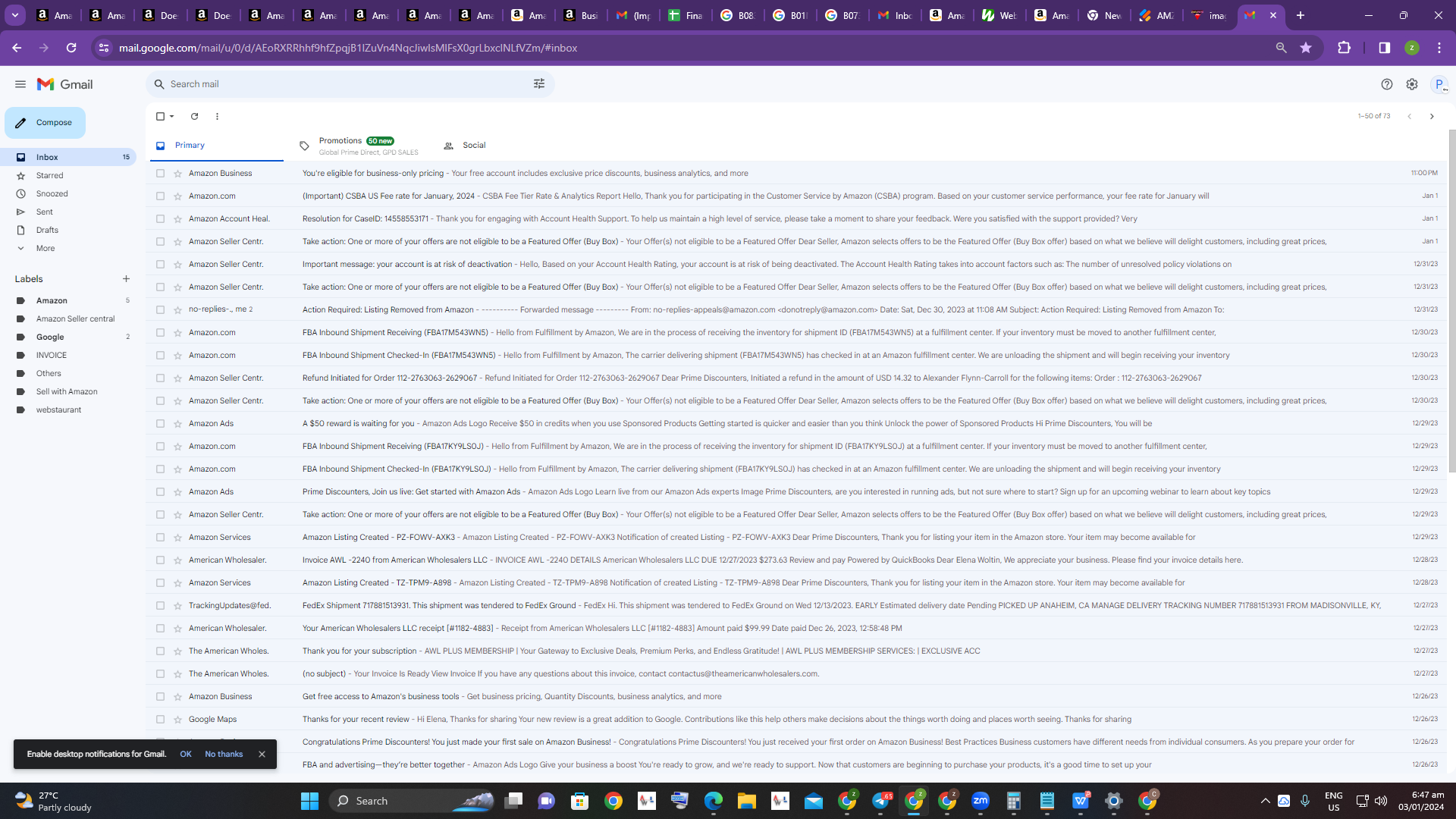This screenshot has height=819, width=1456.
Task: Open the More options three-dot menu above inbox
Action: click(217, 116)
